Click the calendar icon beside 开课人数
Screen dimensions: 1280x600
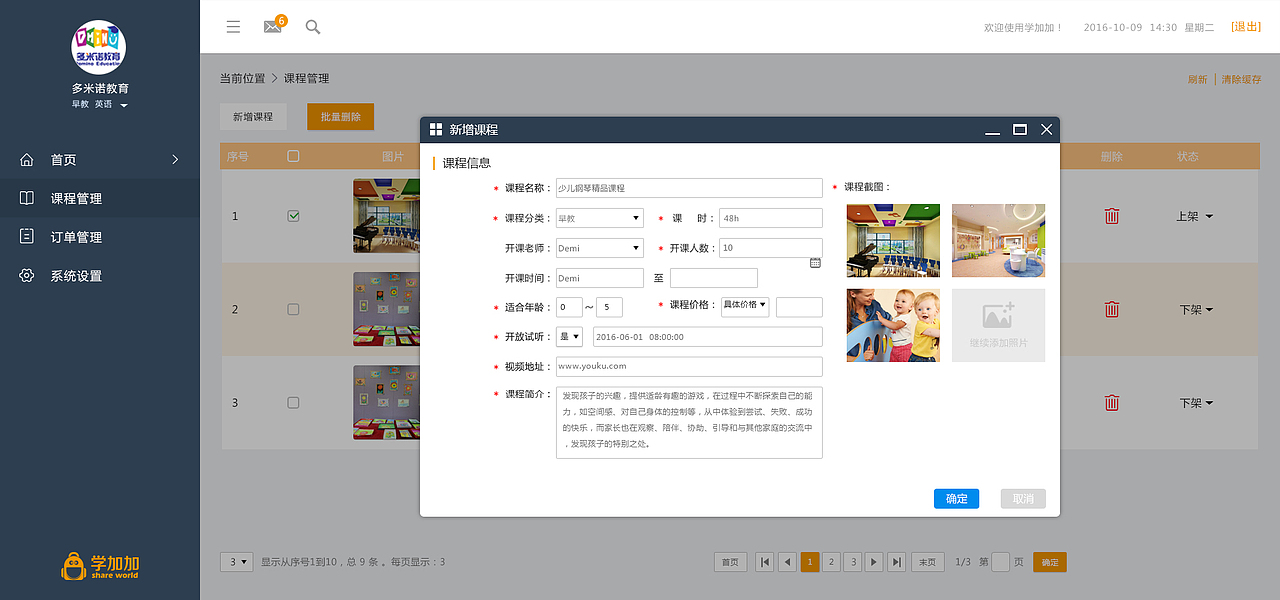tap(815, 261)
